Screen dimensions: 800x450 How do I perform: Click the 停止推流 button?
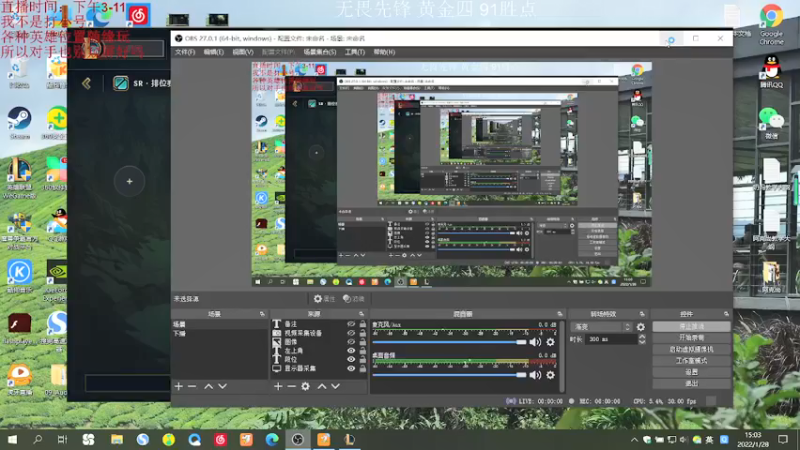[691, 326]
